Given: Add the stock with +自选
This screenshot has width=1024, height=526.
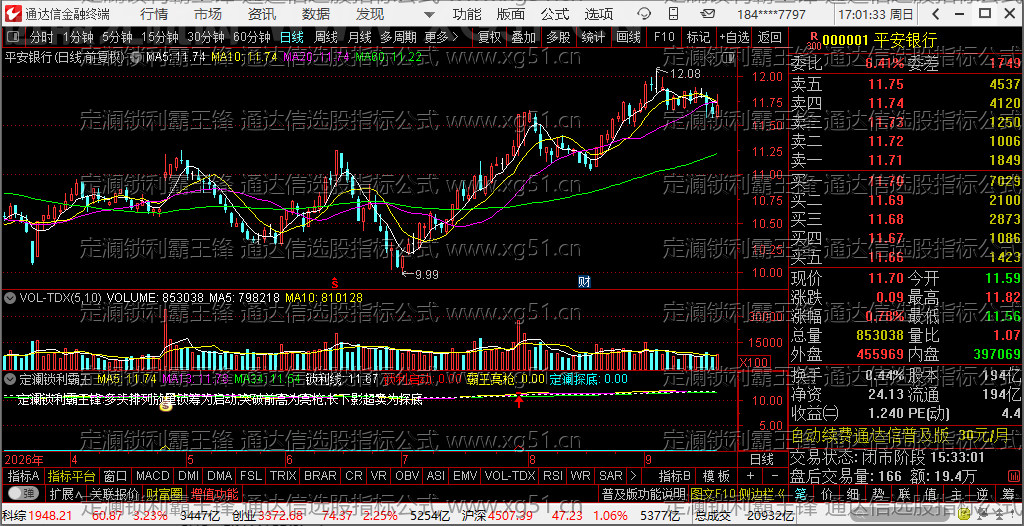Looking at the screenshot, I should [734, 37].
